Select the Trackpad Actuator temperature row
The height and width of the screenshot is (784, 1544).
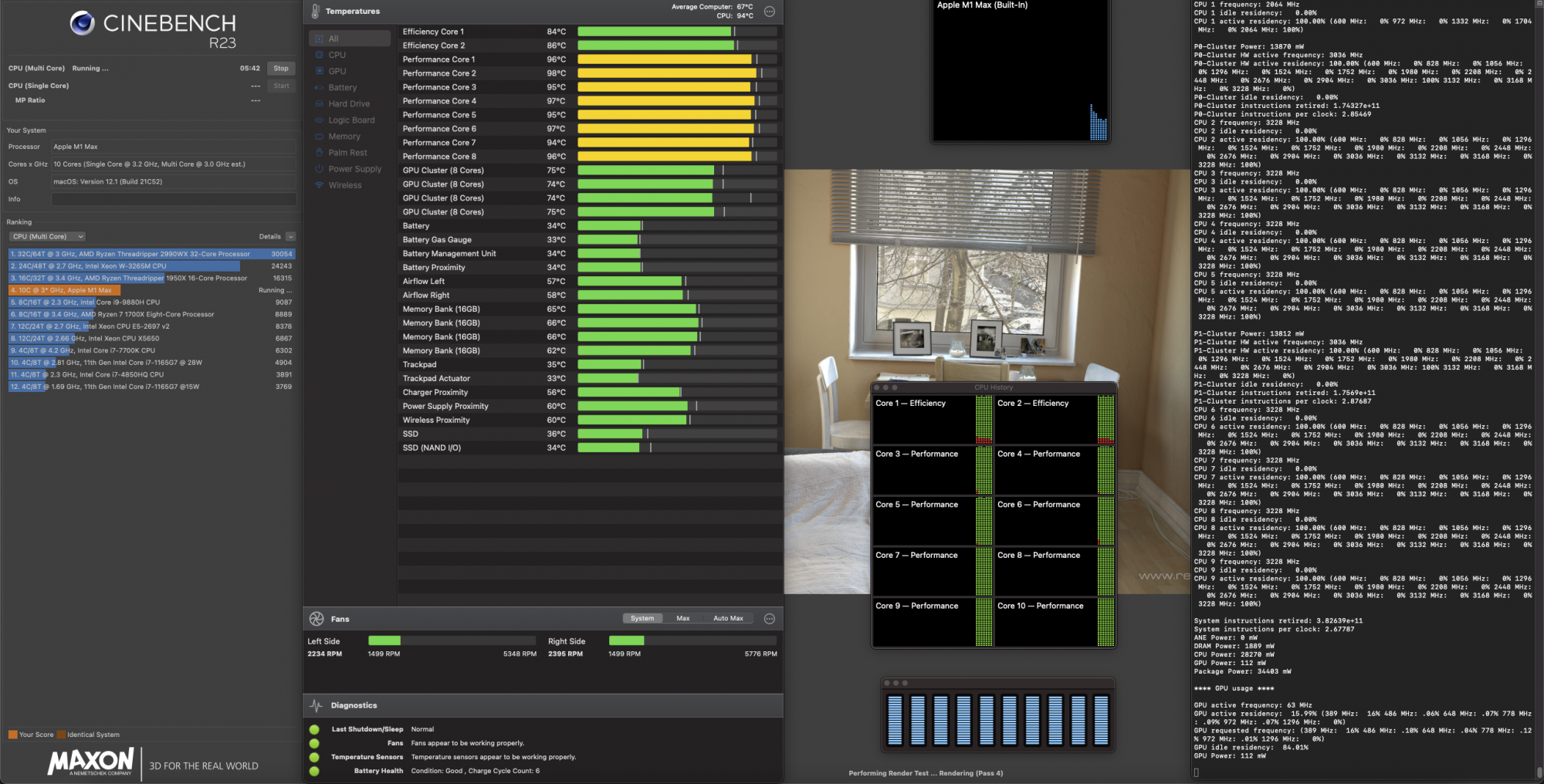[591, 379]
